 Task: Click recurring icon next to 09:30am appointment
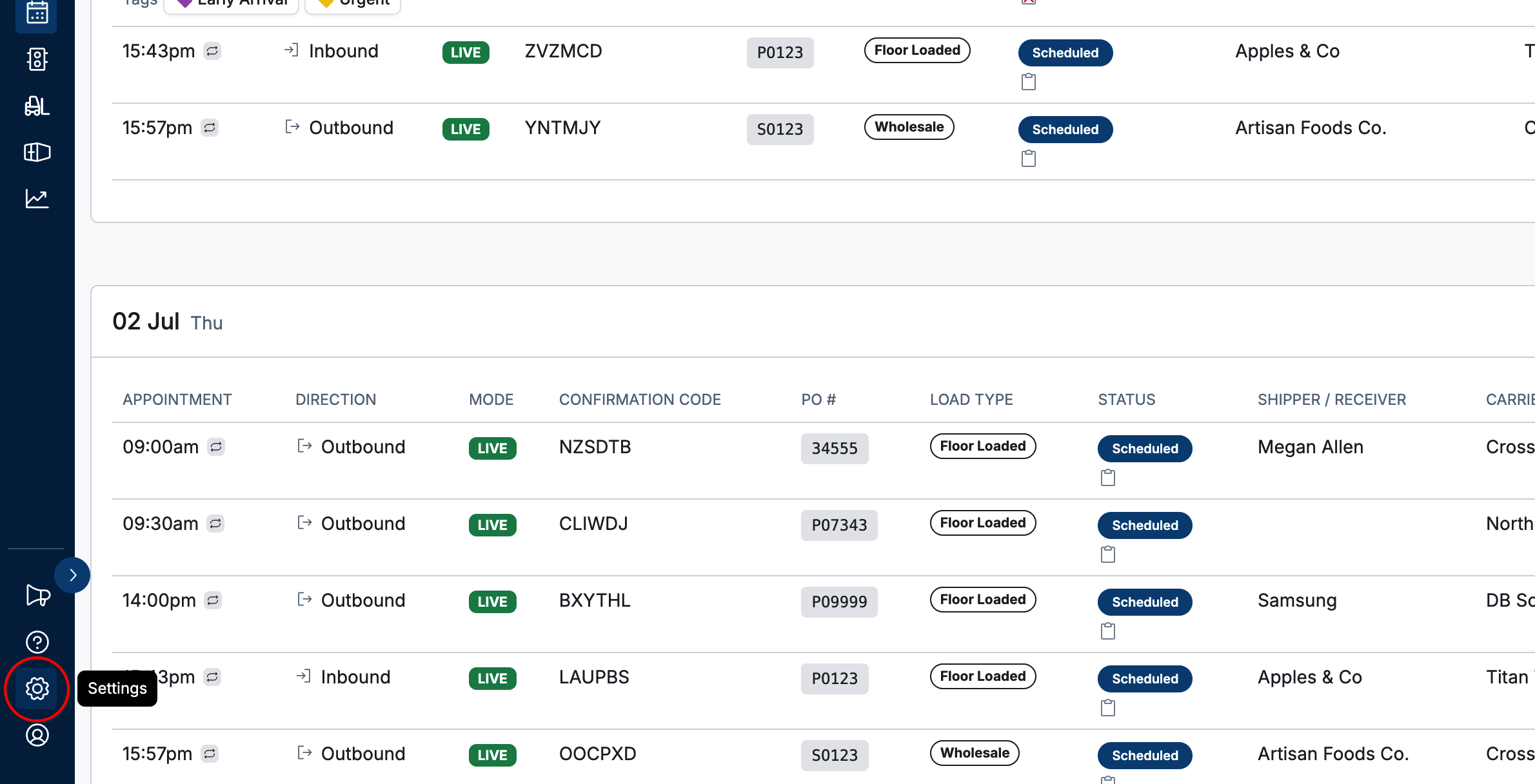[x=215, y=523]
